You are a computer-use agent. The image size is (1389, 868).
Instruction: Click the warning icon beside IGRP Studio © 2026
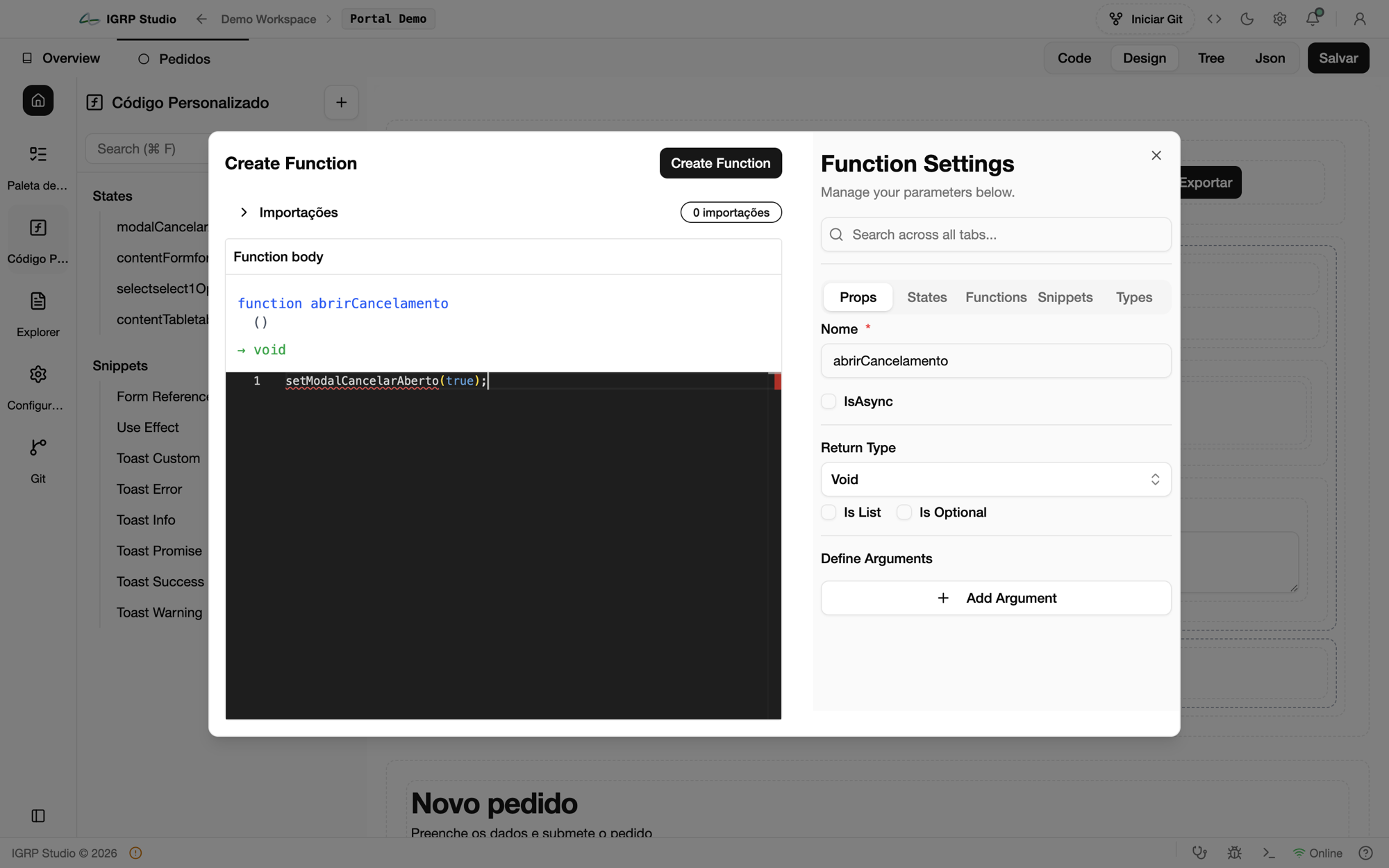point(135,853)
